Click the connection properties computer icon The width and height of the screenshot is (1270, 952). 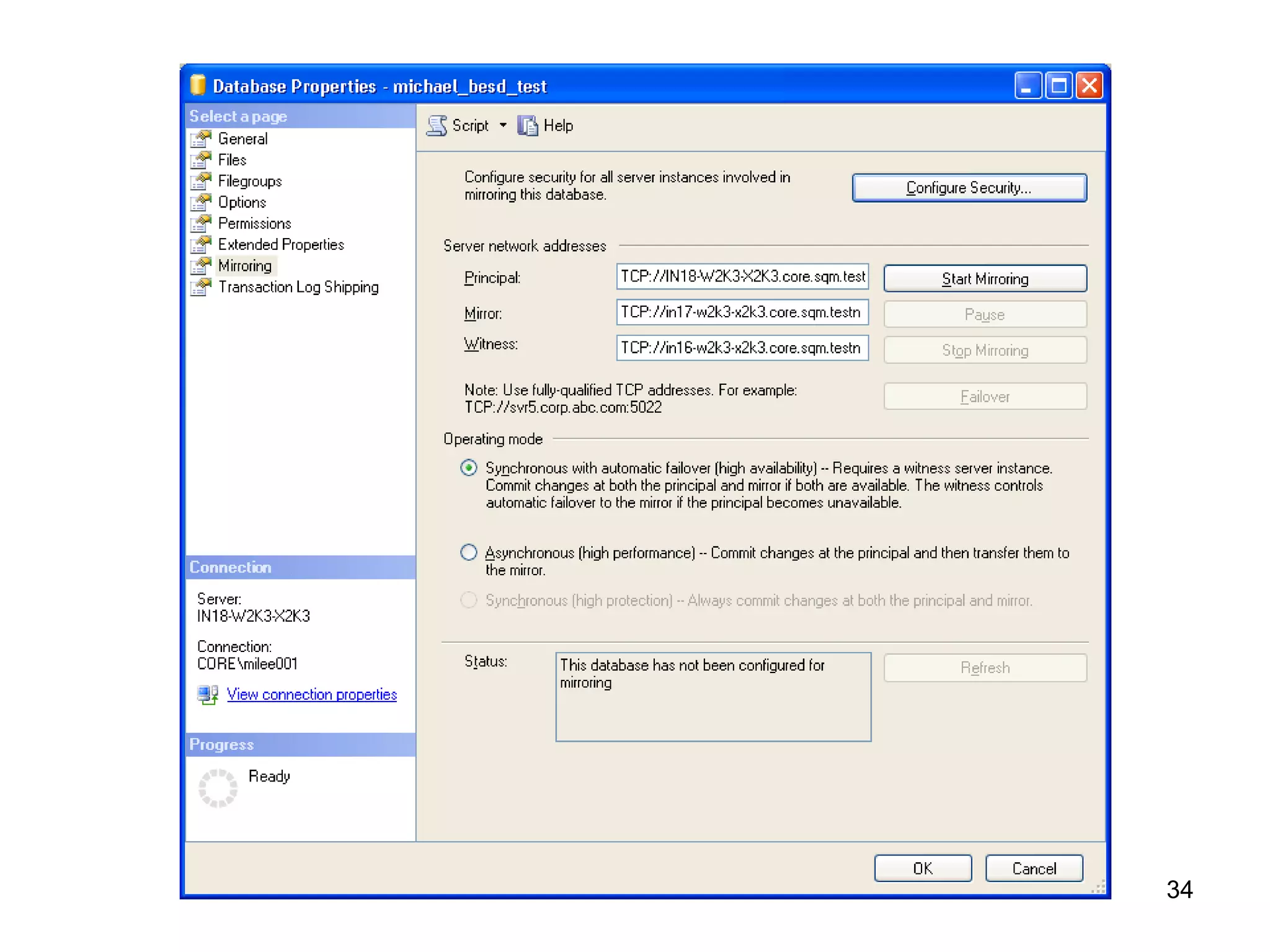208,695
